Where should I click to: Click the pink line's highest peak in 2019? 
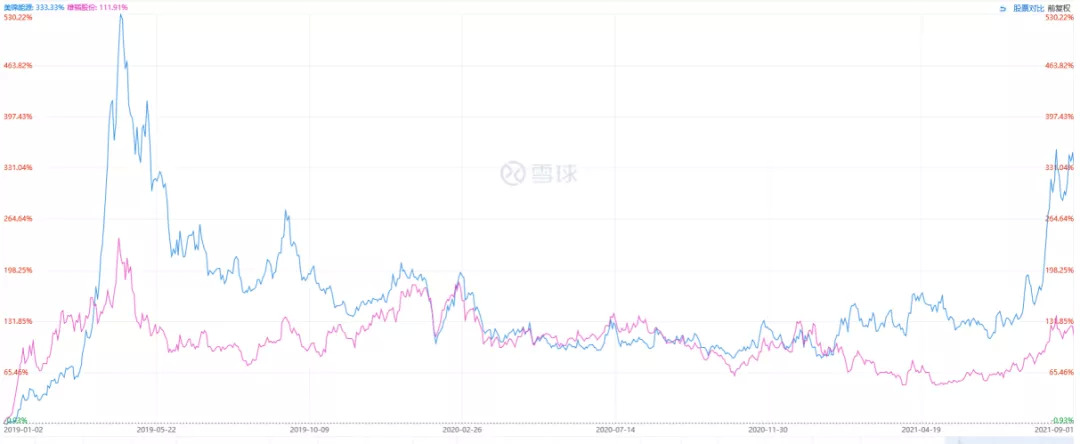coord(118,239)
